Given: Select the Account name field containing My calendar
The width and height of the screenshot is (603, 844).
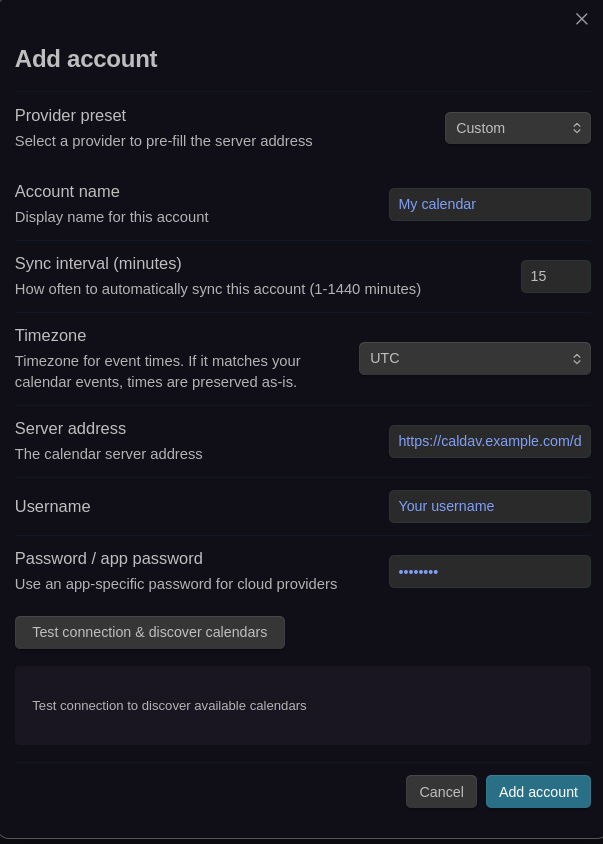Looking at the screenshot, I should point(489,204).
